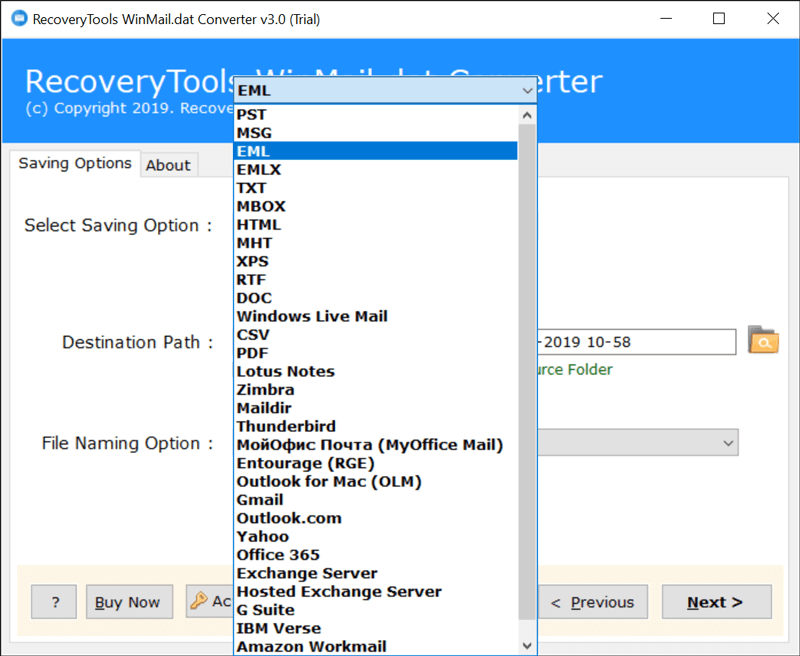
Task: Choose Maildir saving option
Action: 376,408
